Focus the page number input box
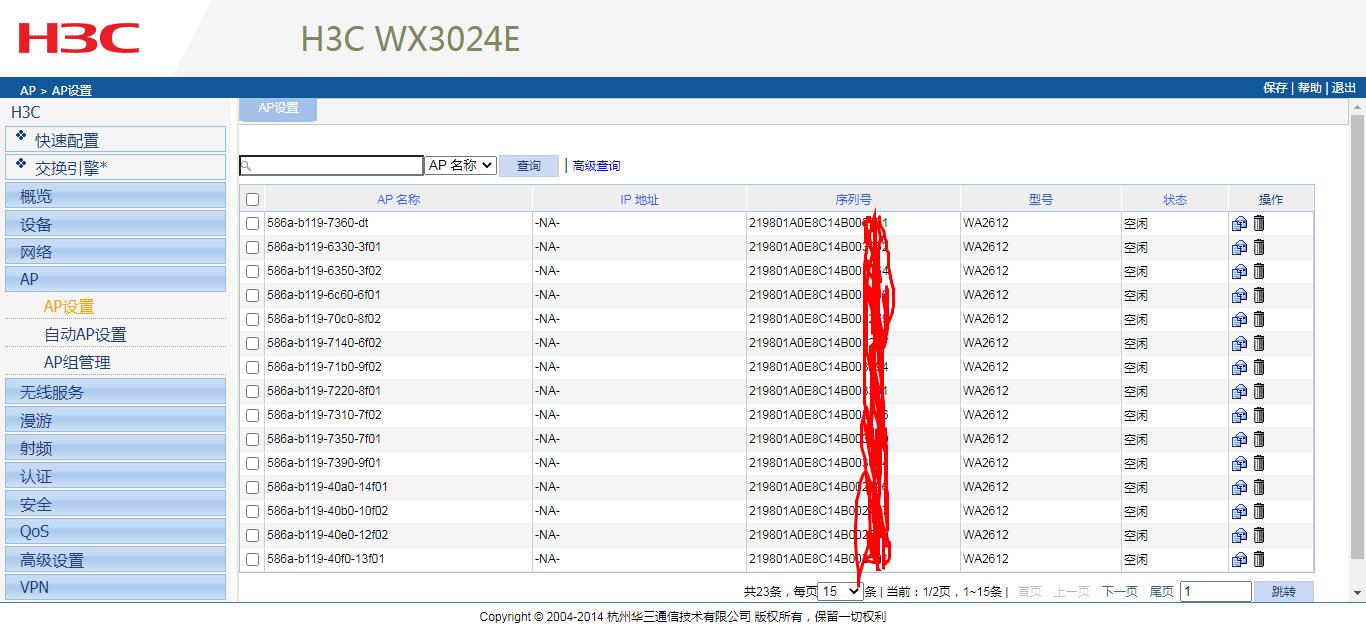1366x629 pixels. pyautogui.click(x=1216, y=592)
